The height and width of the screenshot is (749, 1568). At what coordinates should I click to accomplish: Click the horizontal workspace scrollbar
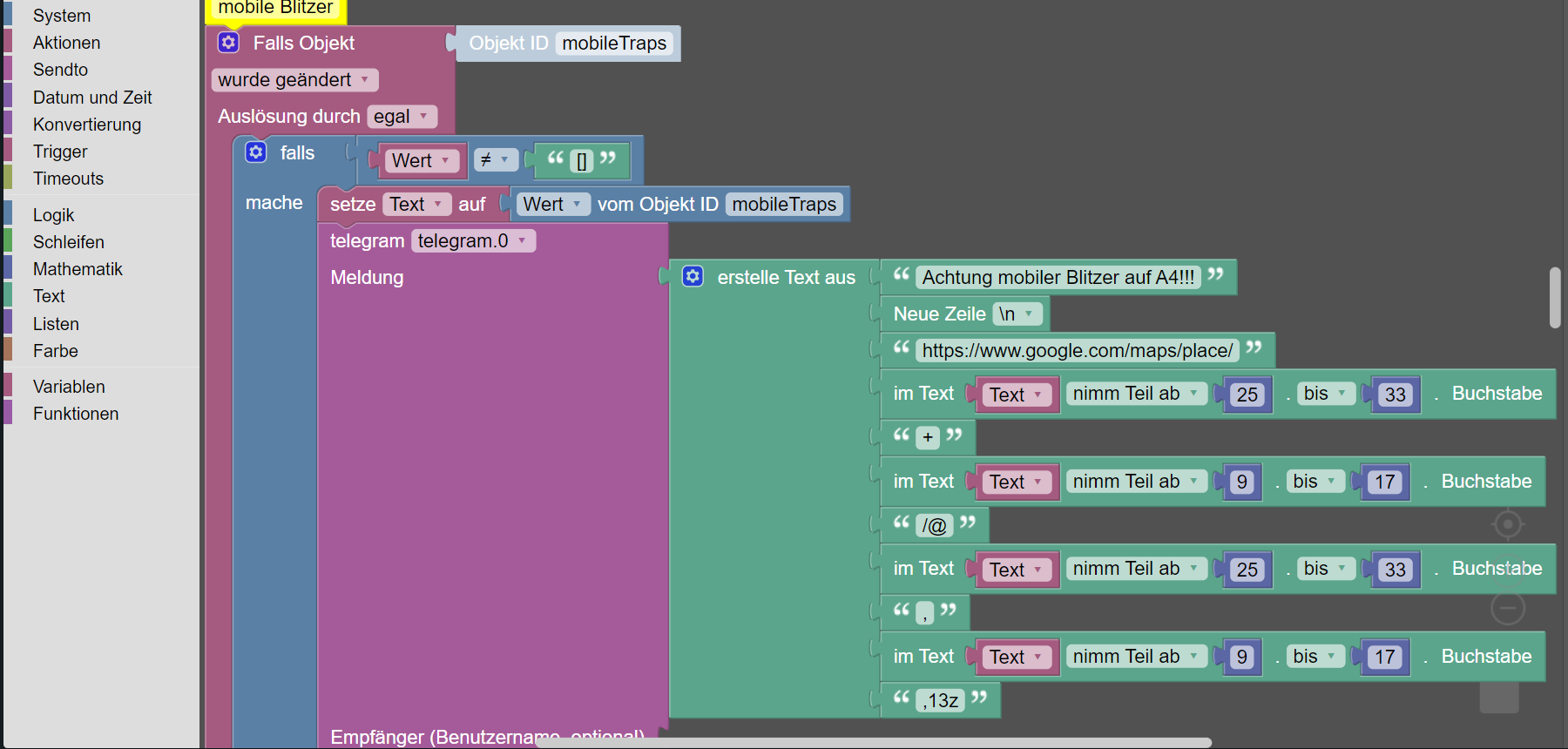click(x=873, y=743)
